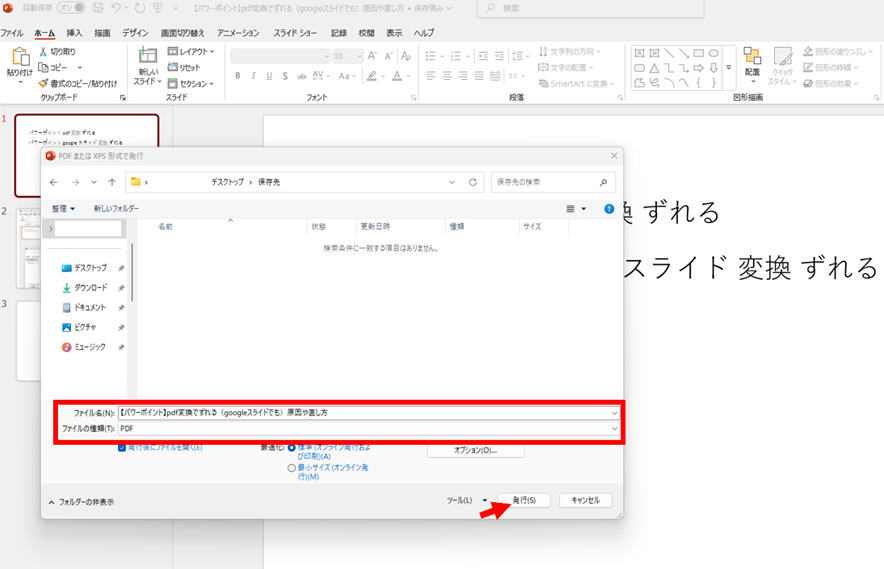Click the New Slide icon

coord(148,57)
